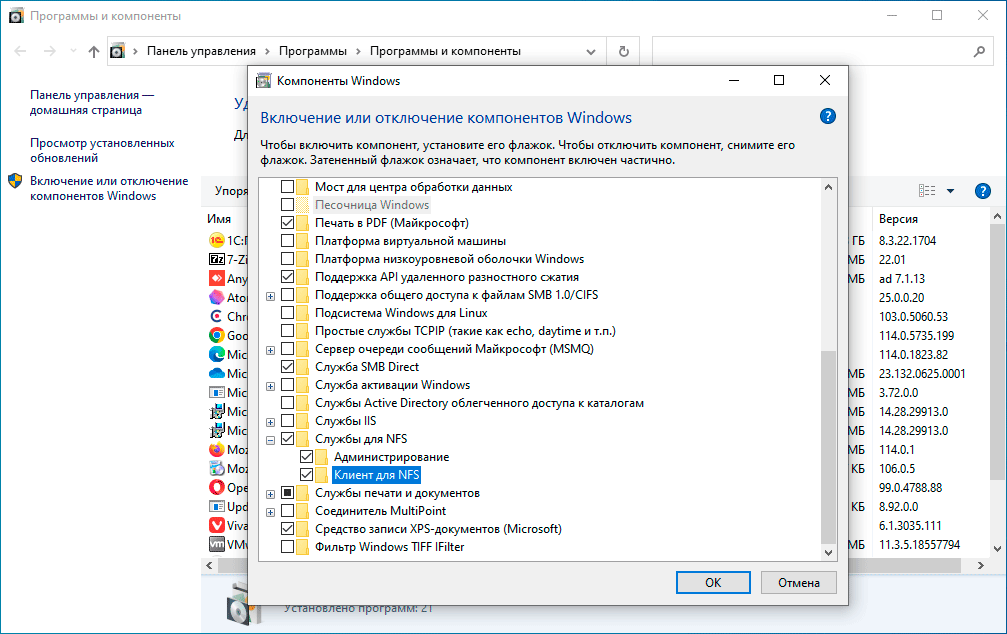1007x634 pixels.
Task: Open address bar history dropdown
Action: click(x=591, y=52)
